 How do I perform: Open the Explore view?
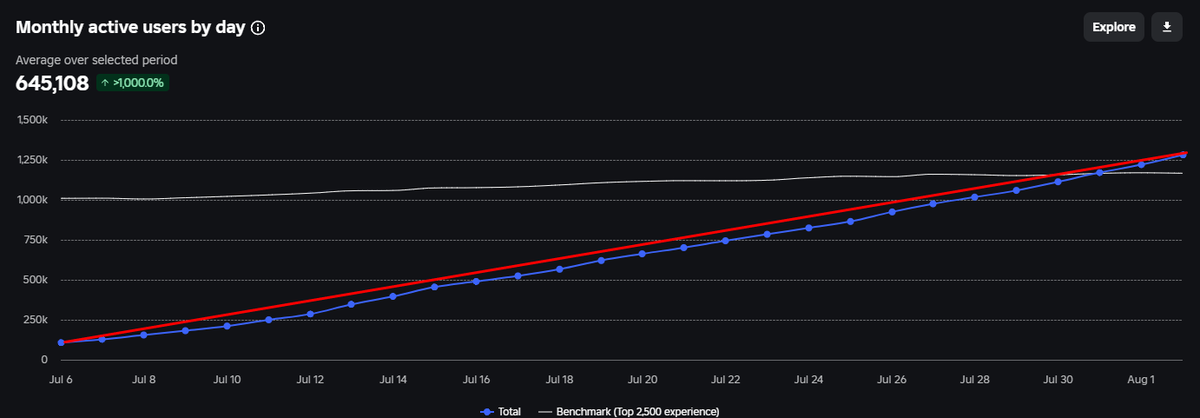click(1114, 28)
